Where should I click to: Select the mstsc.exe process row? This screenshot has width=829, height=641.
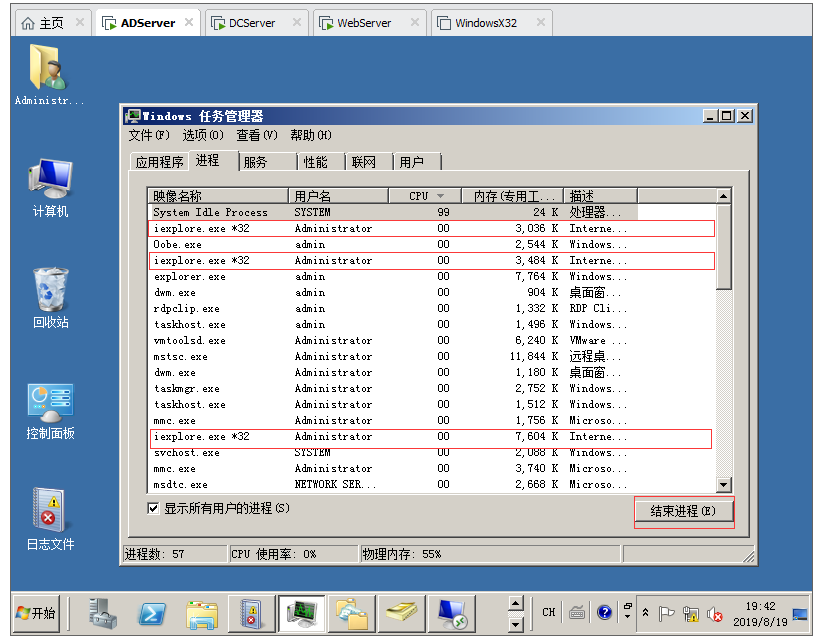coord(181,356)
